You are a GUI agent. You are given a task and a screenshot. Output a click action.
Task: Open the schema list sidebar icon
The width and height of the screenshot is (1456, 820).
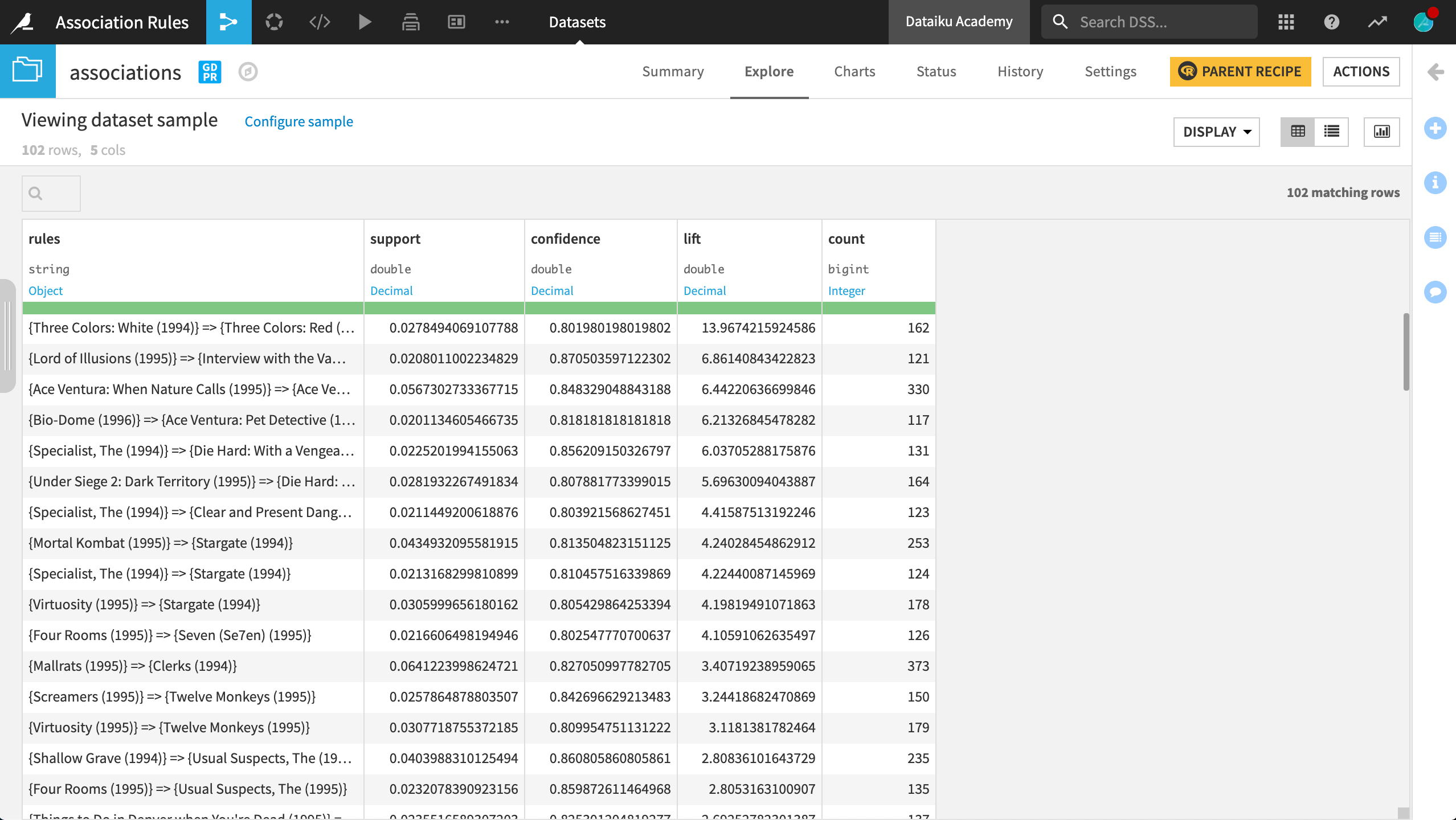coord(1435,237)
